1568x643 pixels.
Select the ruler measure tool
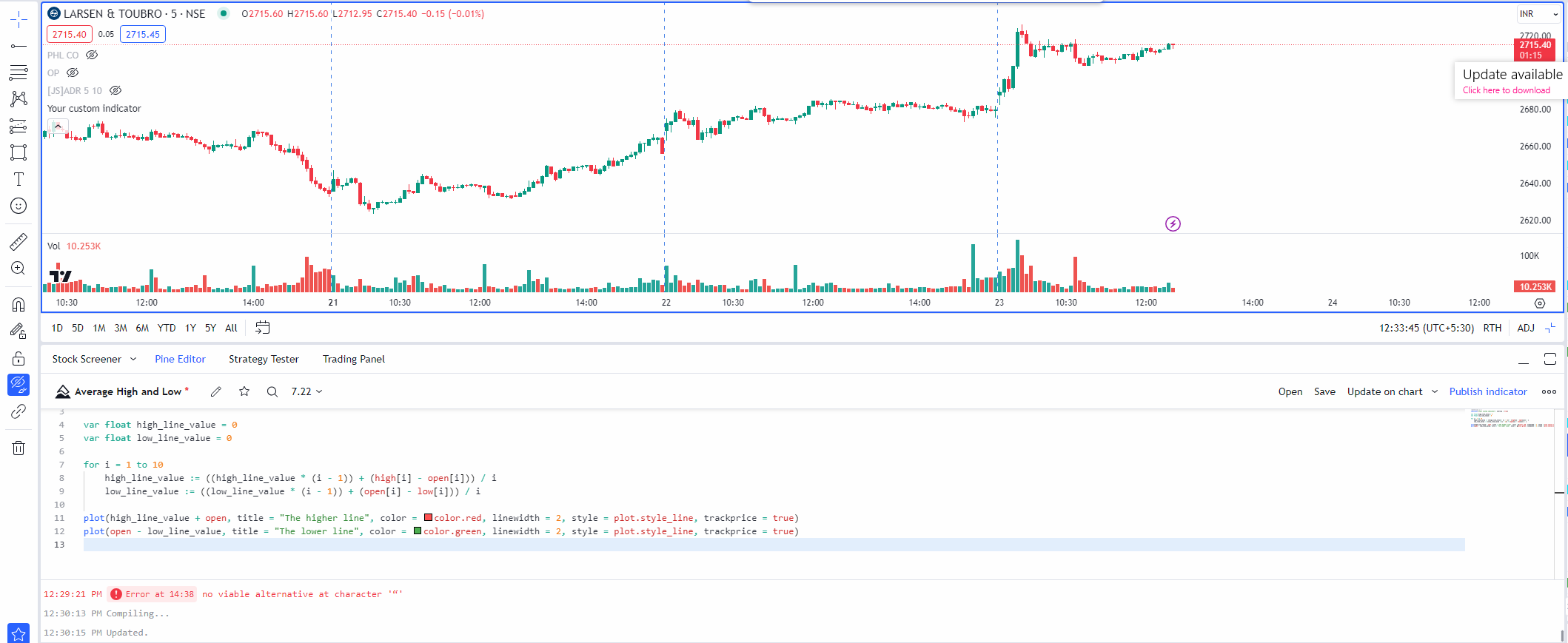pyautogui.click(x=19, y=241)
